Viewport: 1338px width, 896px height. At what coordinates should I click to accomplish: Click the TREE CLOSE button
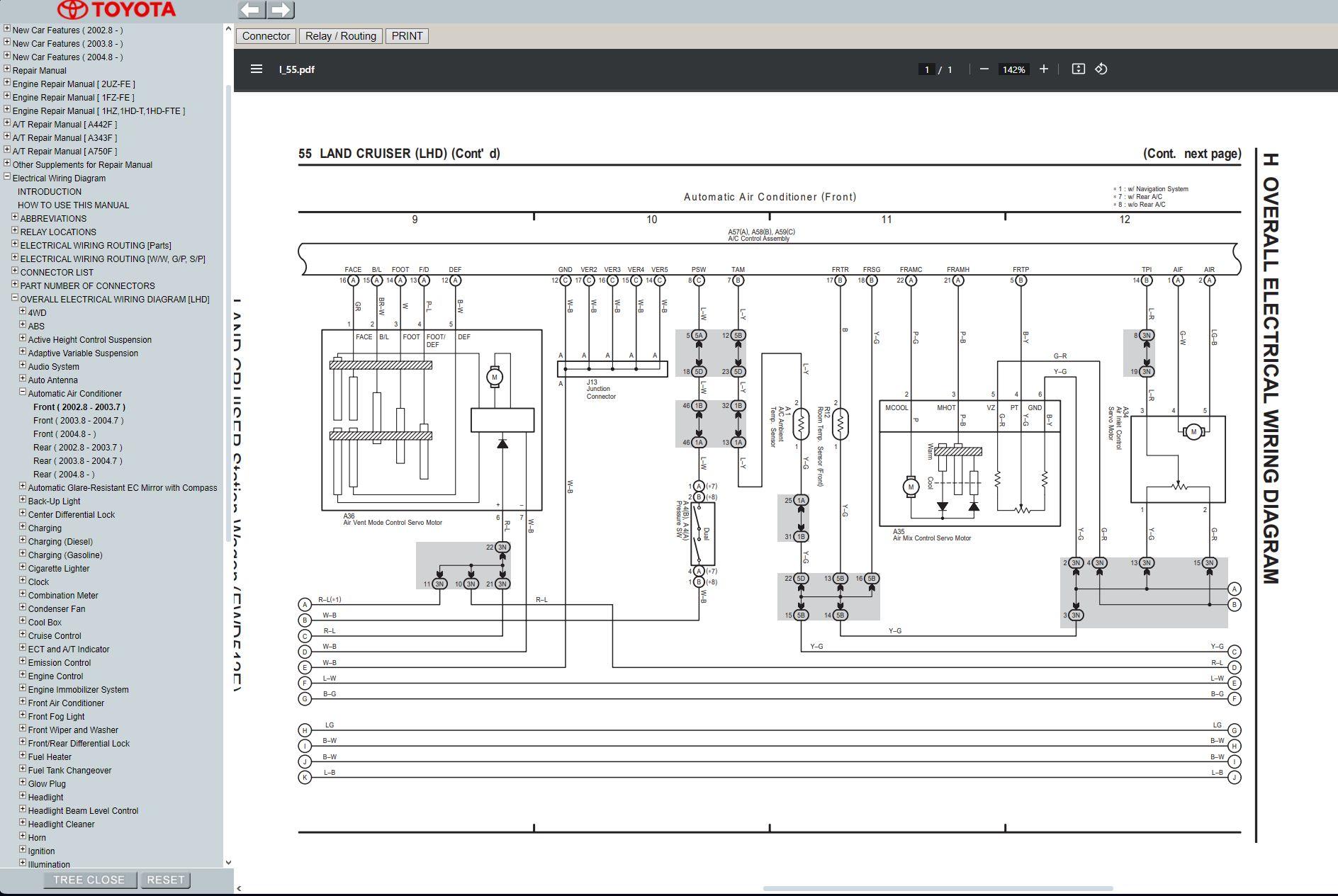pos(89,880)
